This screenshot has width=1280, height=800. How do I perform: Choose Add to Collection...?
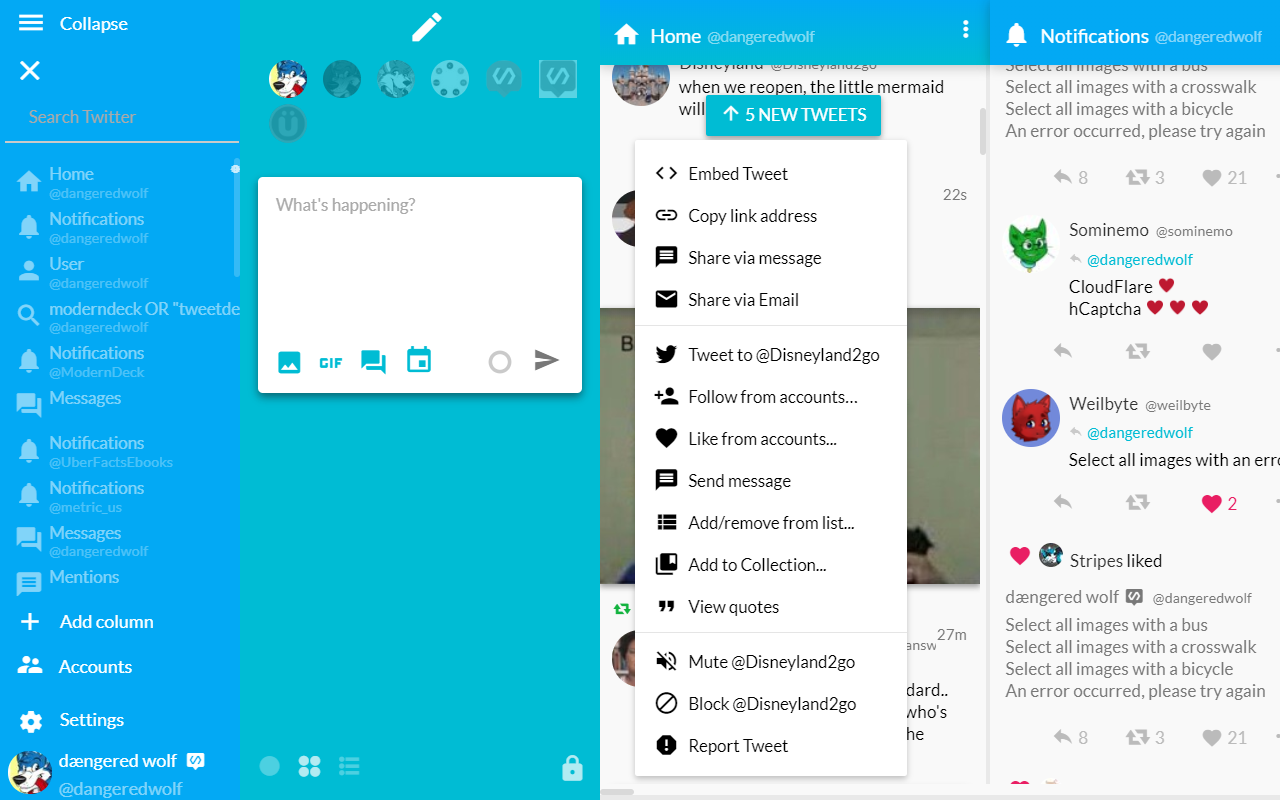771,565
